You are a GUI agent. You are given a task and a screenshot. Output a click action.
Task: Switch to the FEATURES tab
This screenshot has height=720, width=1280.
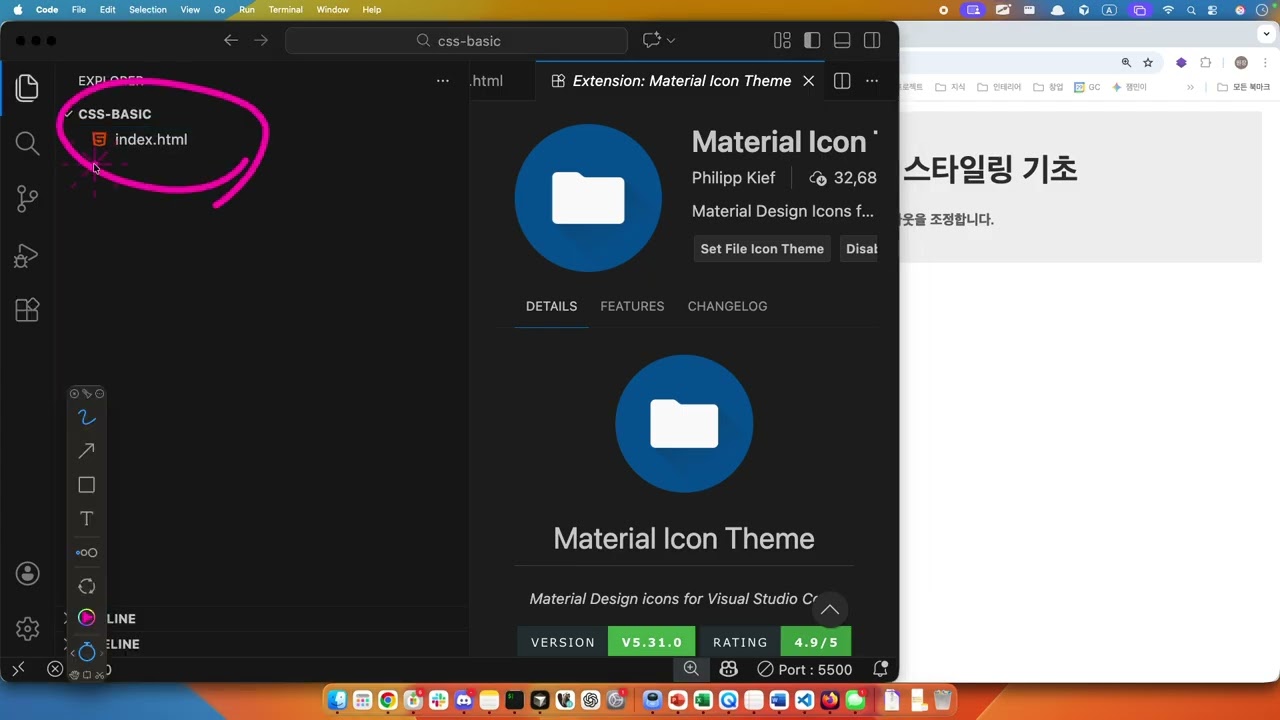[x=632, y=306]
